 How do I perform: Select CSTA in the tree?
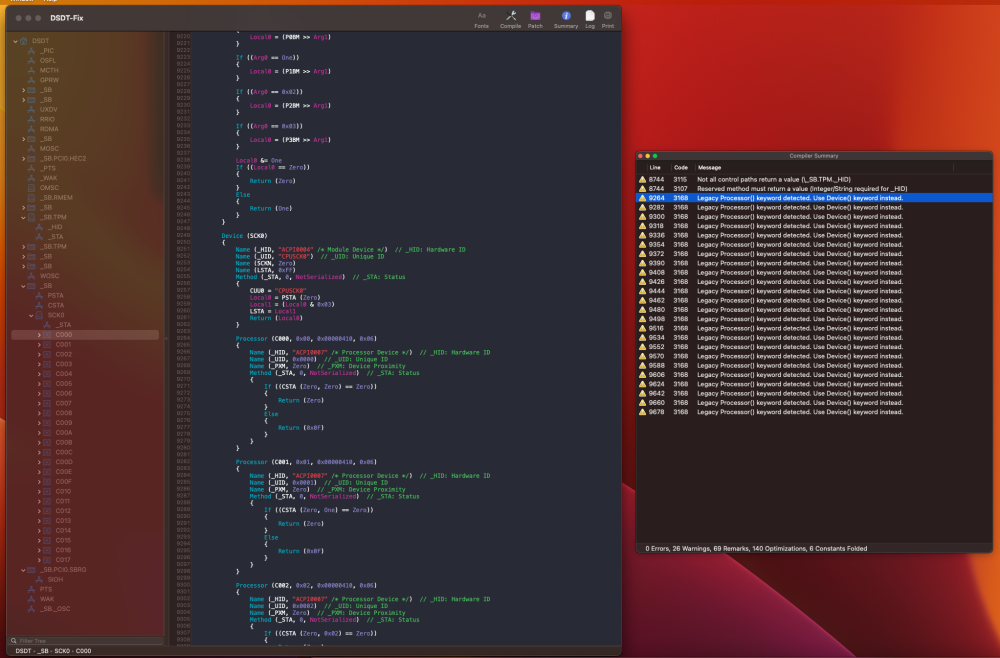coord(55,305)
